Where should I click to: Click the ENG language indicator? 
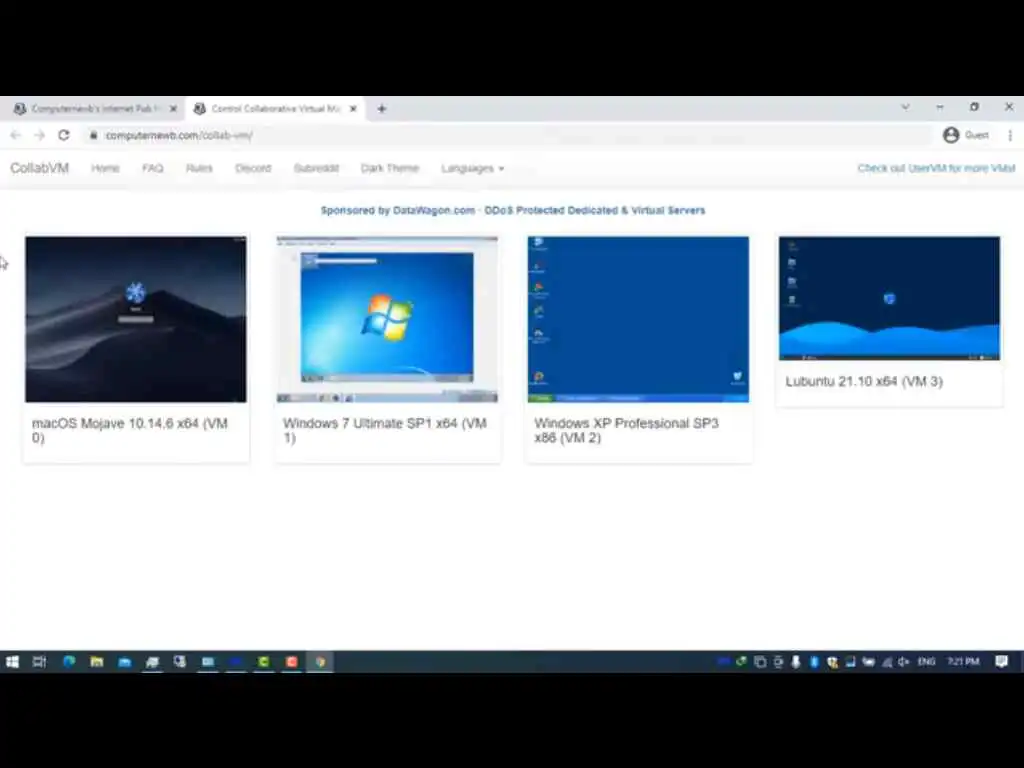click(926, 662)
